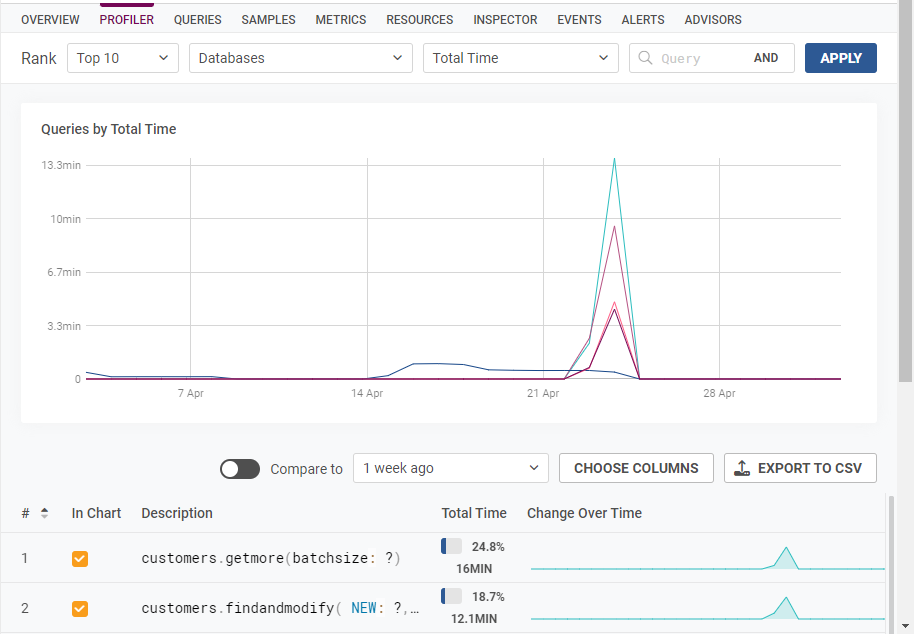Uncheck In Chart for customers.findandmodify row
Viewport: 914px width, 634px height.
coord(80,608)
